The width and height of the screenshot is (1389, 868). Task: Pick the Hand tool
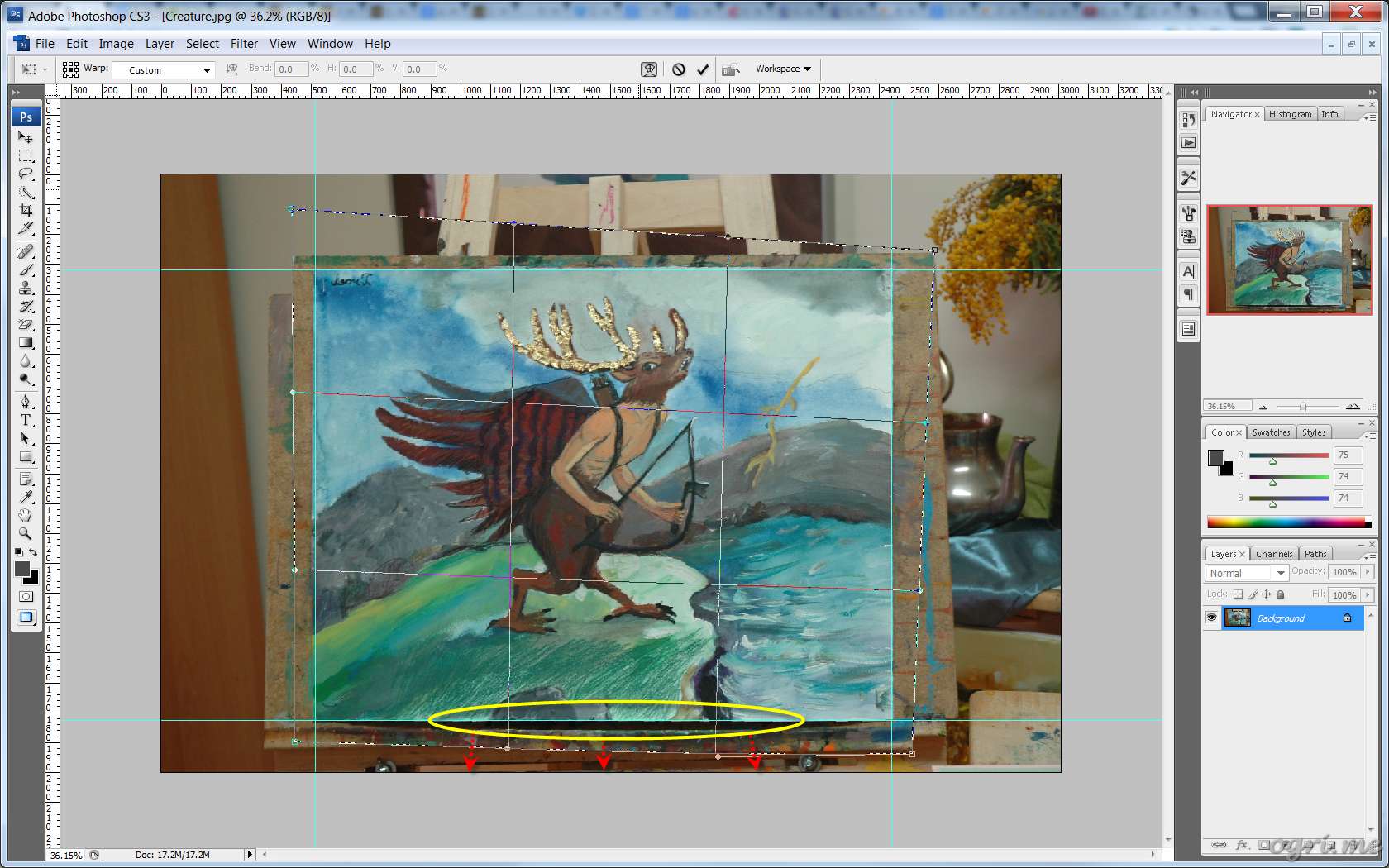point(26,515)
